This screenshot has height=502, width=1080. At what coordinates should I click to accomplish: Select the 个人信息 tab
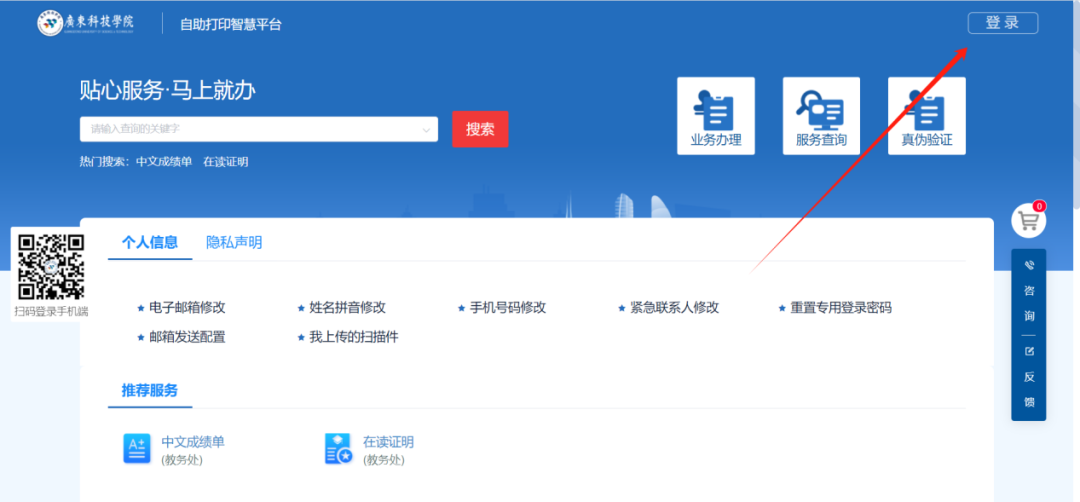pos(150,242)
